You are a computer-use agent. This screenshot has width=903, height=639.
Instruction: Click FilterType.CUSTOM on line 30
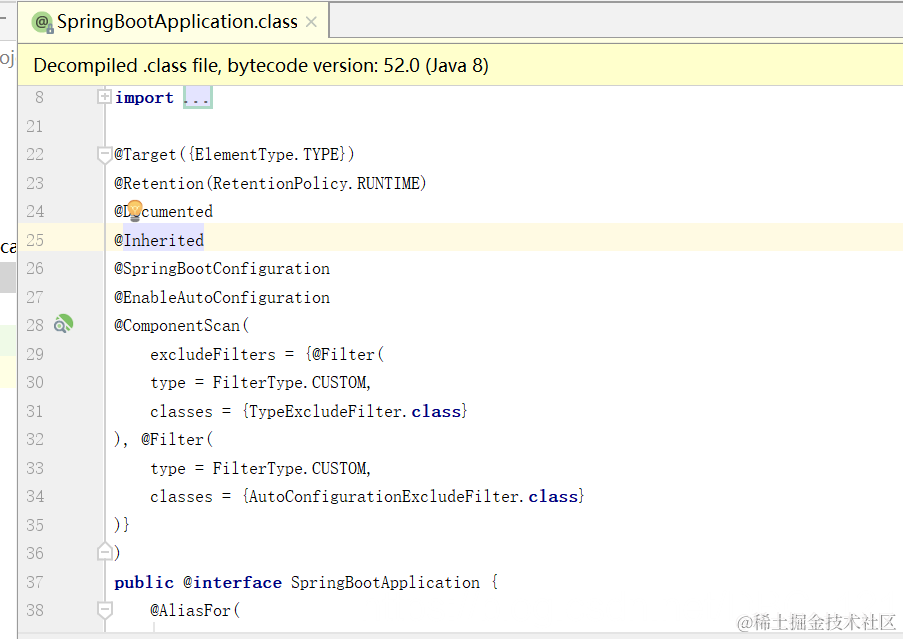click(290, 383)
